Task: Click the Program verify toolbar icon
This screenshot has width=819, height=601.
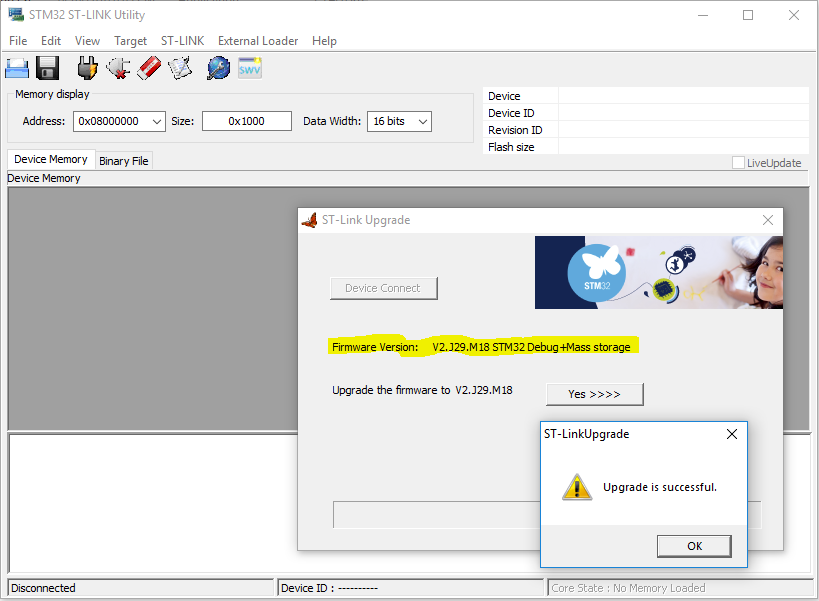Action: pyautogui.click(x=180, y=68)
